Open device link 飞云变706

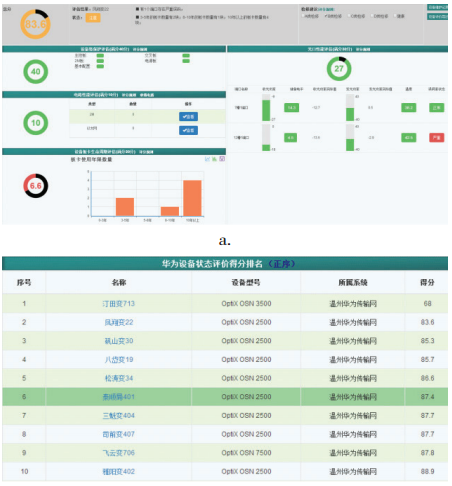coord(119,453)
